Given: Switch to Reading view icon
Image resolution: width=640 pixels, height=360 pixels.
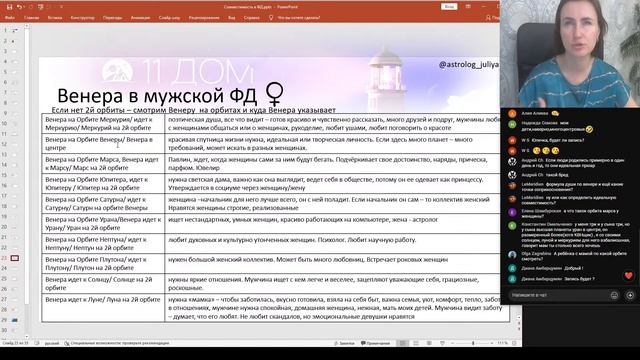Looking at the screenshot, I should click(429, 343).
